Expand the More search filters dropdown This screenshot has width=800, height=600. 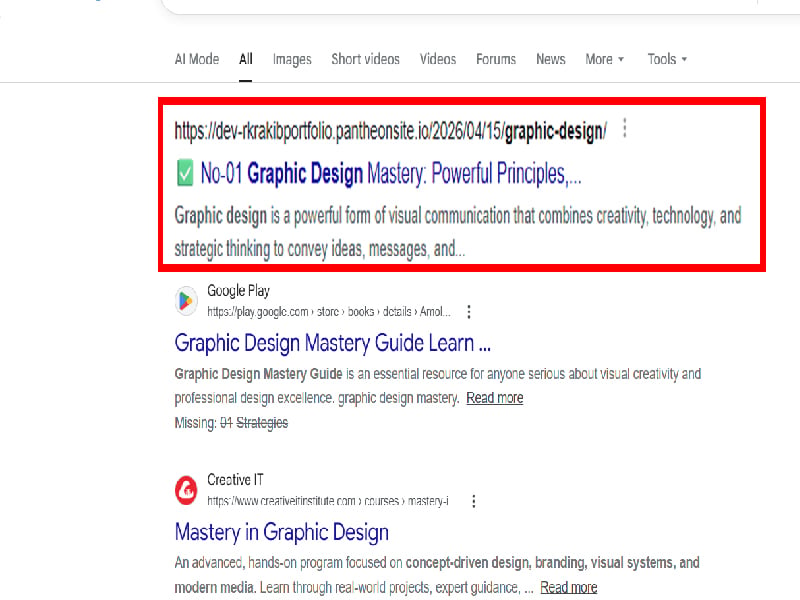click(605, 59)
